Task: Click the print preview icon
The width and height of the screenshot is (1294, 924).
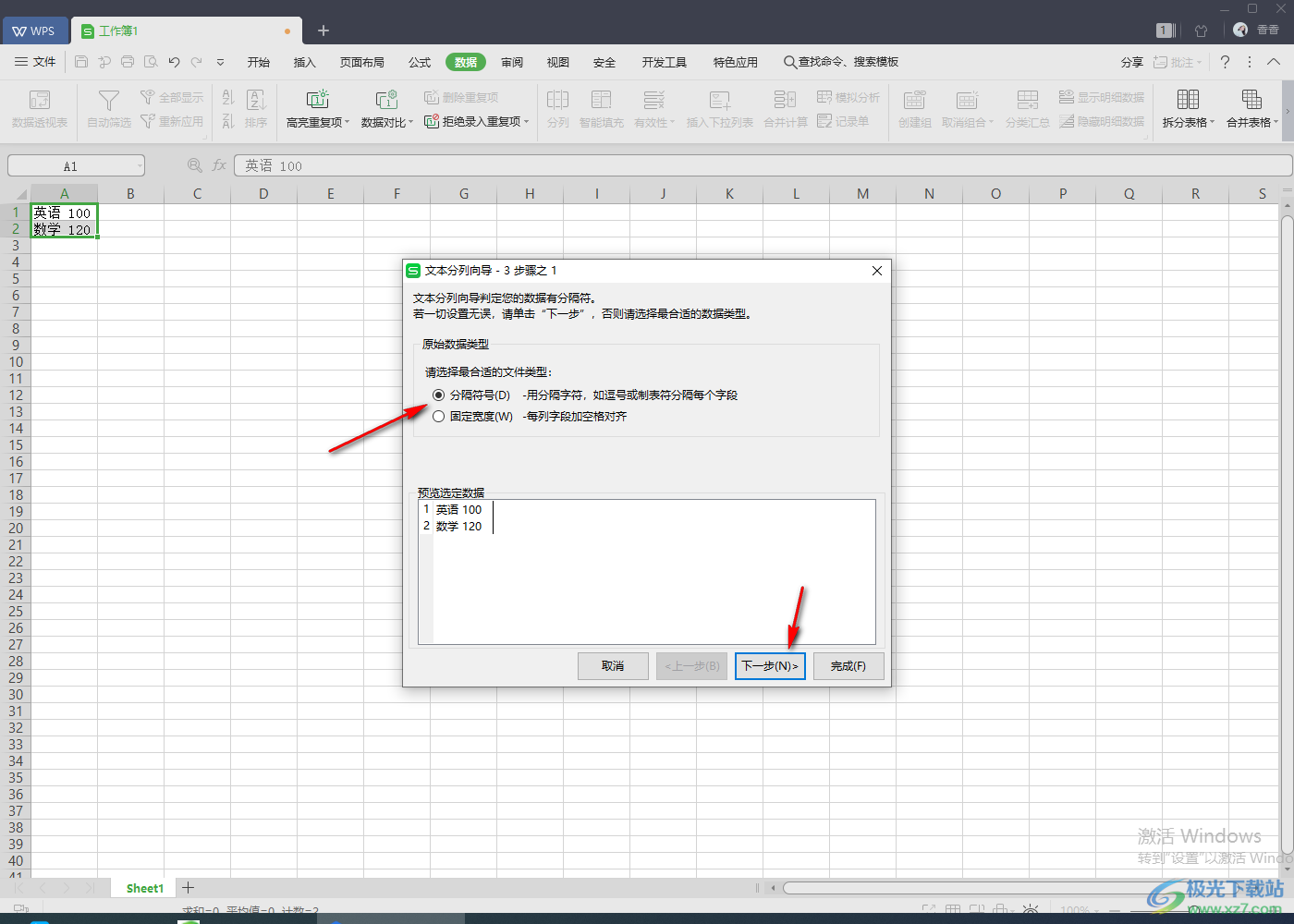Action: point(151,62)
